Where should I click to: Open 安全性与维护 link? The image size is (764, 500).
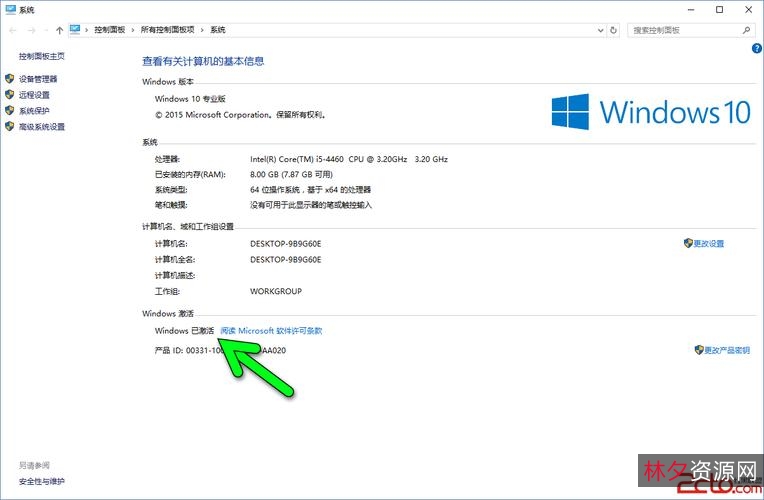41,481
